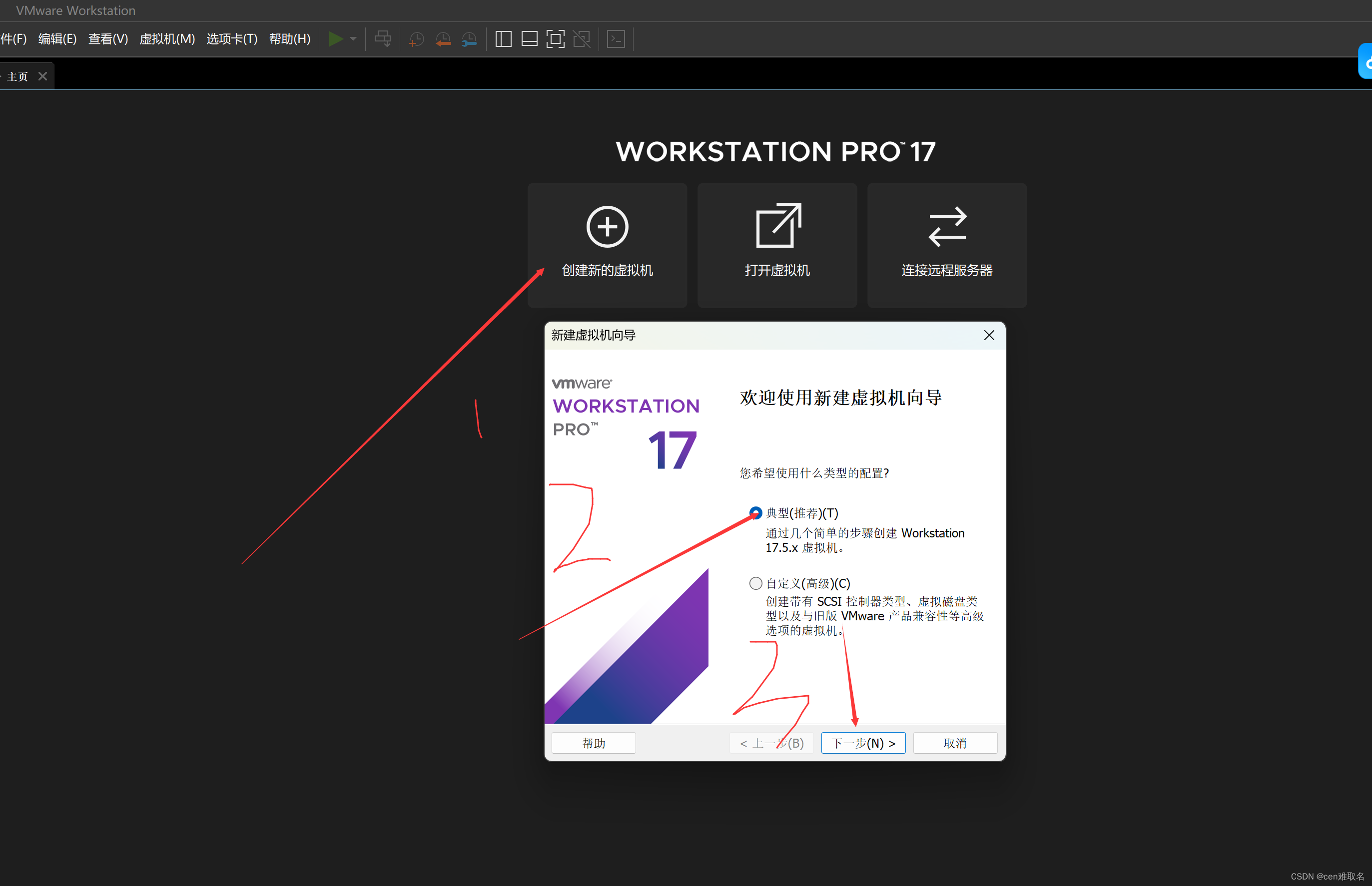Select the 典型(推荐) radio option
This screenshot has height=886, width=1372.
(x=755, y=512)
